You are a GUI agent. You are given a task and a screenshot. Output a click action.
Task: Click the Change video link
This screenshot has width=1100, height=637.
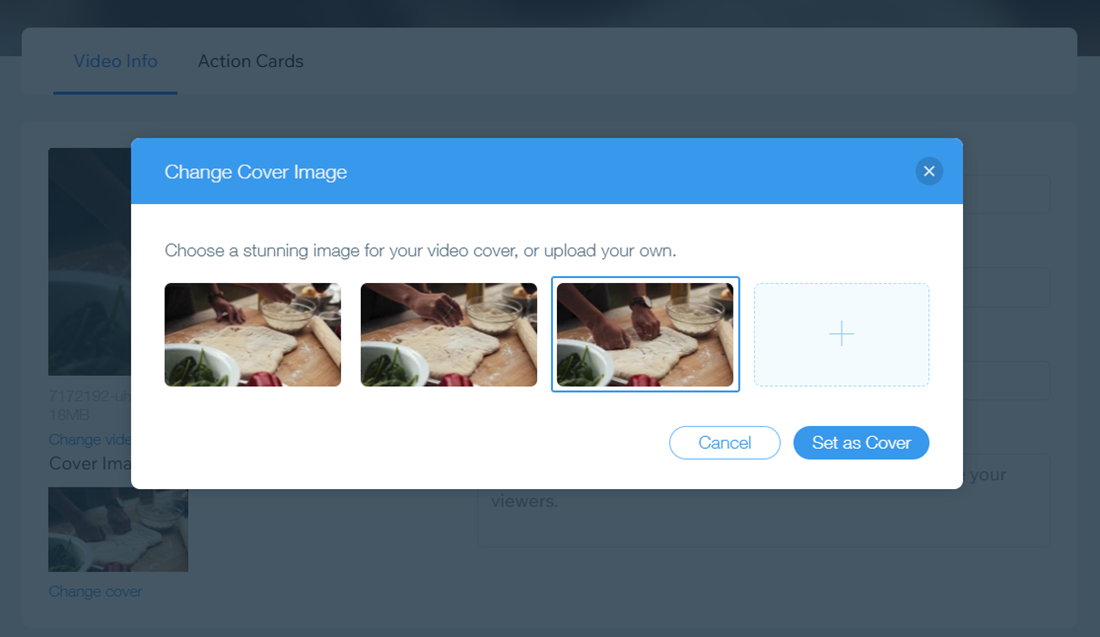coord(90,440)
